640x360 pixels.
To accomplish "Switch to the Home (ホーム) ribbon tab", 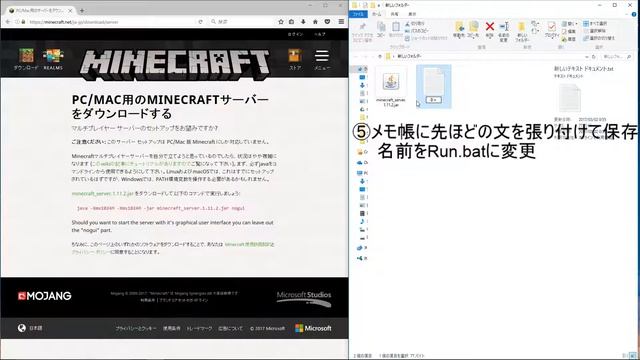I will 376,14.
